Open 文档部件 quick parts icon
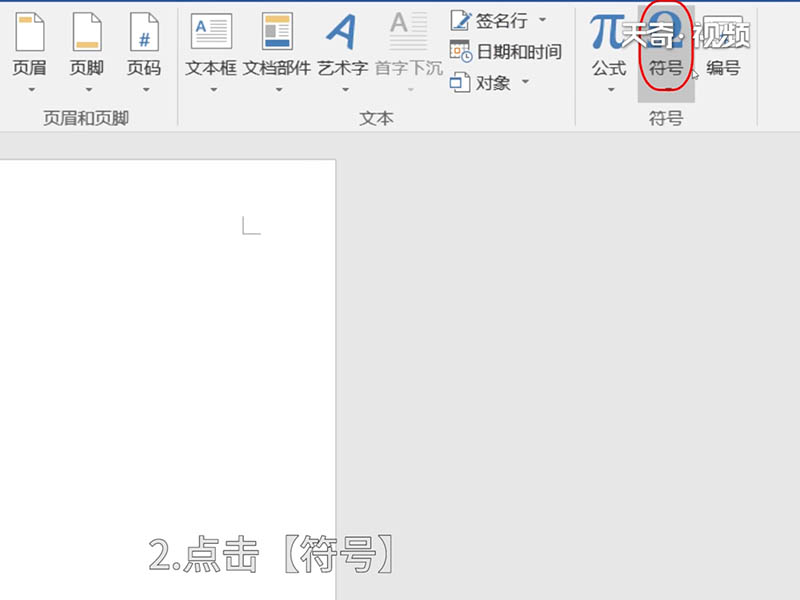Image resolution: width=800 pixels, height=600 pixels. point(277,32)
